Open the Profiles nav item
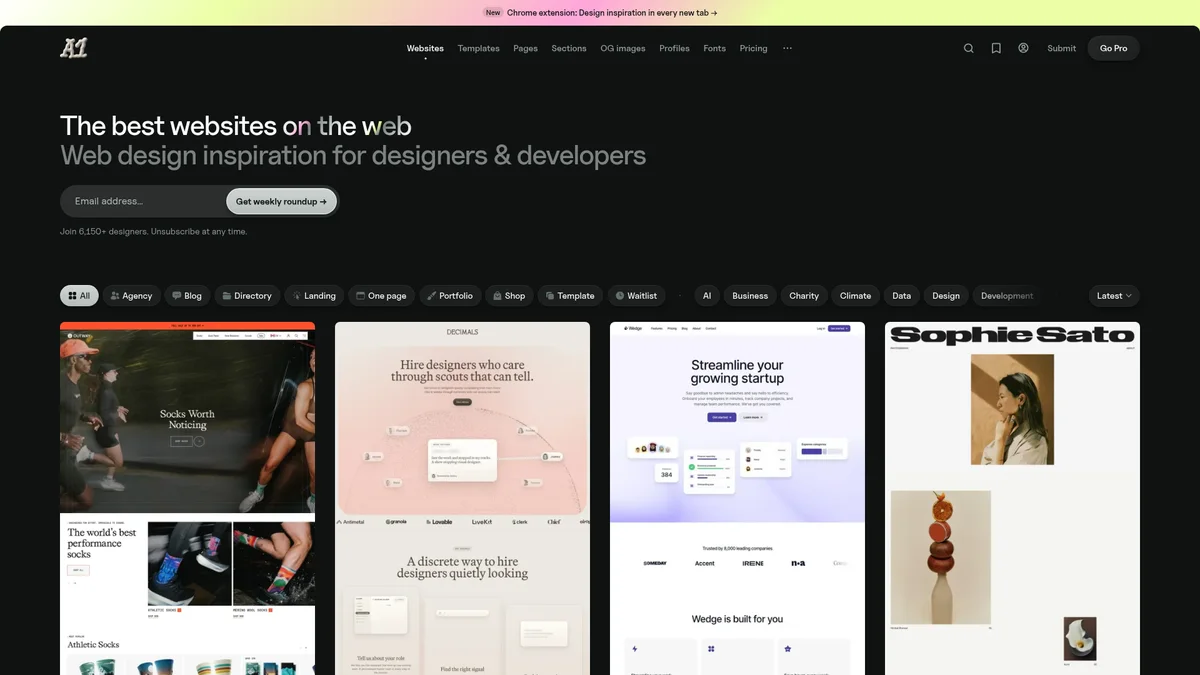This screenshot has height=675, width=1200. point(675,48)
